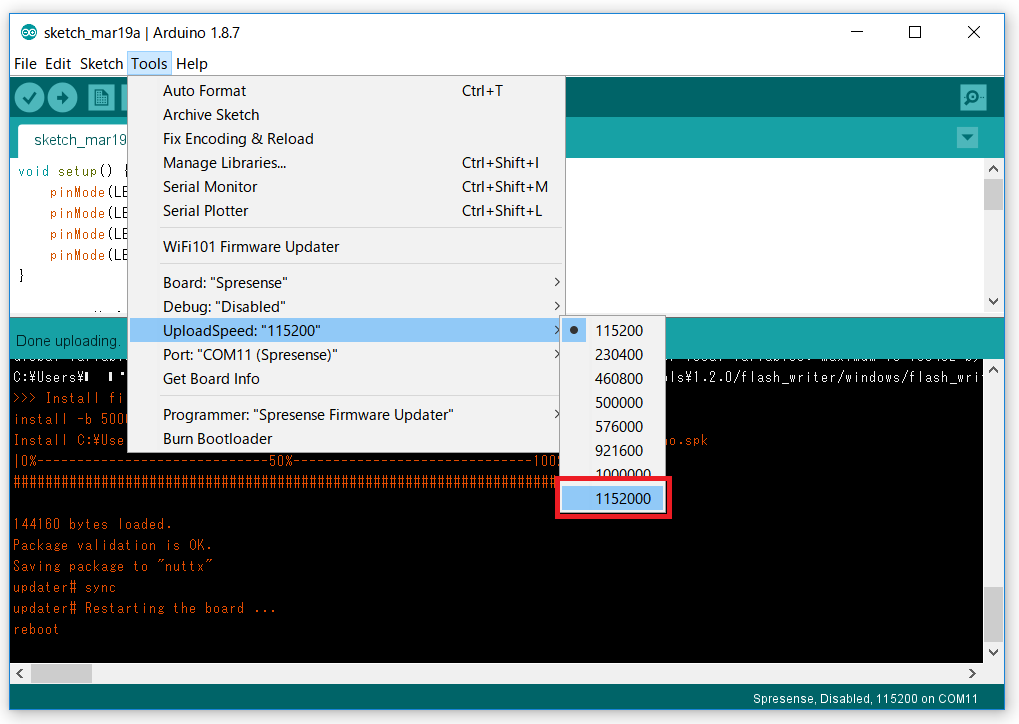Click the Arduino logo in title bar

[29, 32]
